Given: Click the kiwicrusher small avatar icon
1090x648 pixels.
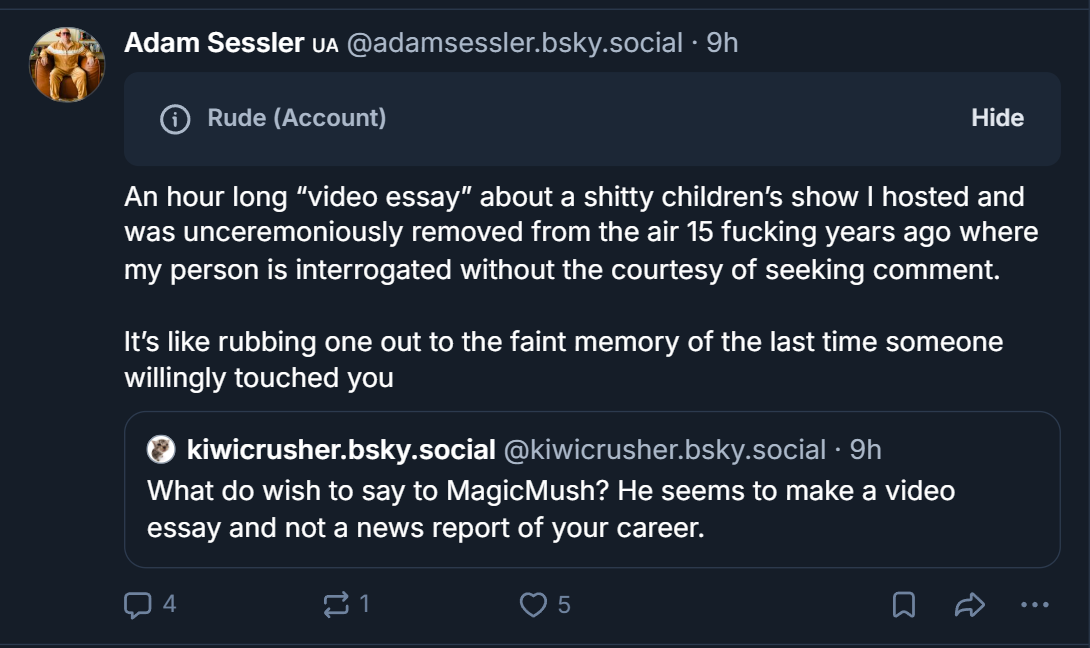Looking at the screenshot, I should (161, 449).
